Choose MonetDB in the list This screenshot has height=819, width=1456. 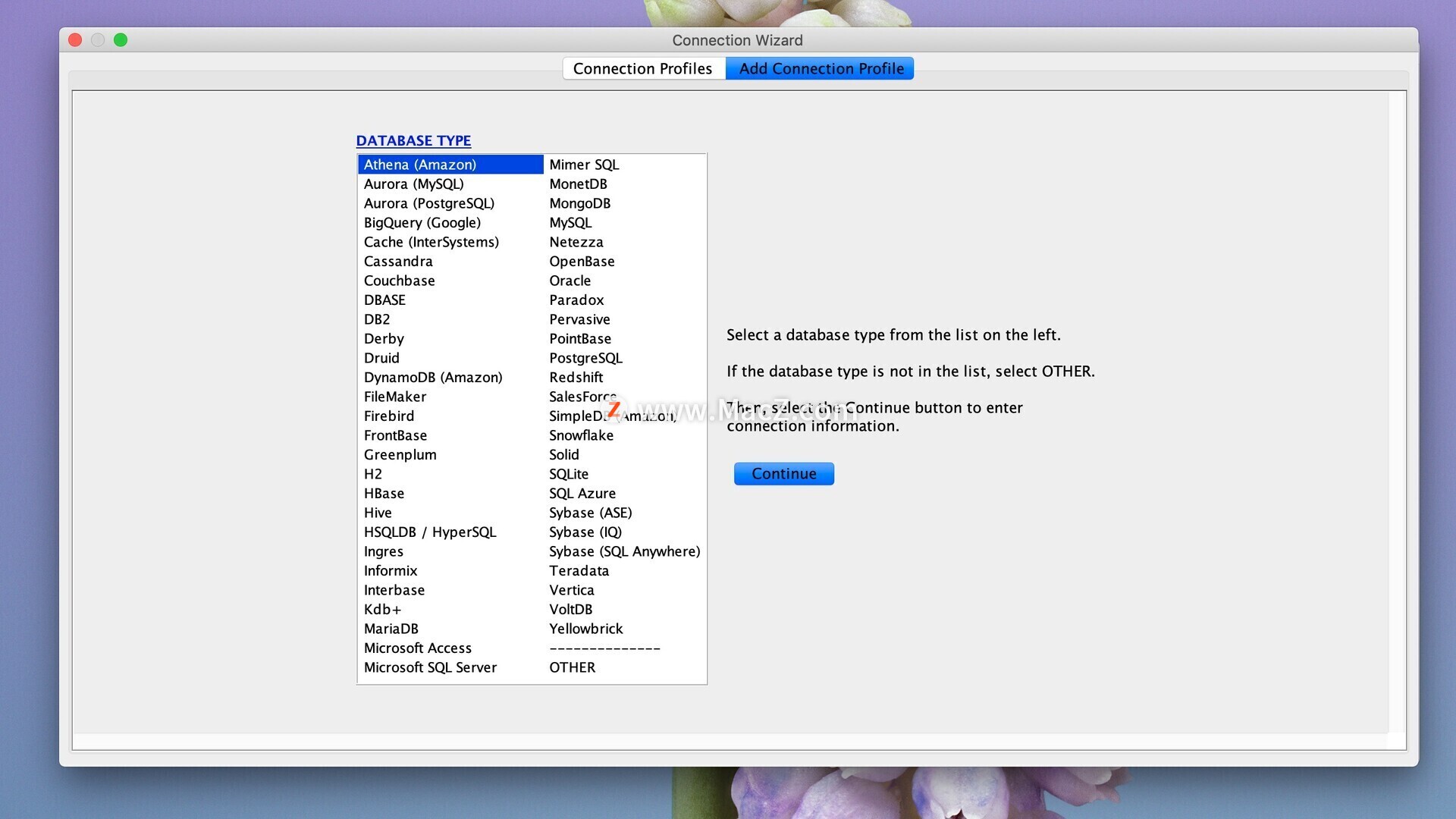pos(625,184)
